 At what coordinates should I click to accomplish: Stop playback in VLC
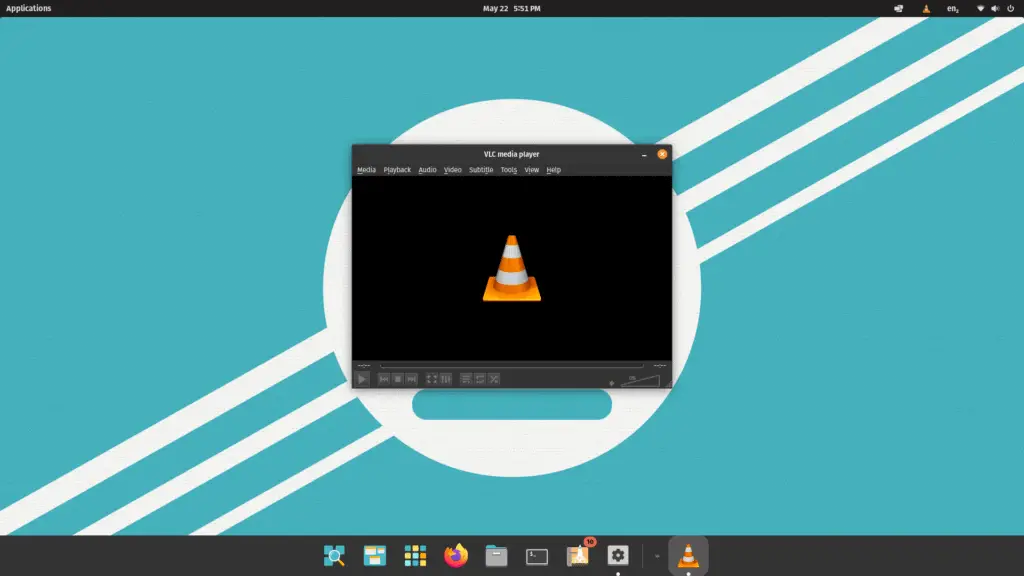tap(398, 379)
